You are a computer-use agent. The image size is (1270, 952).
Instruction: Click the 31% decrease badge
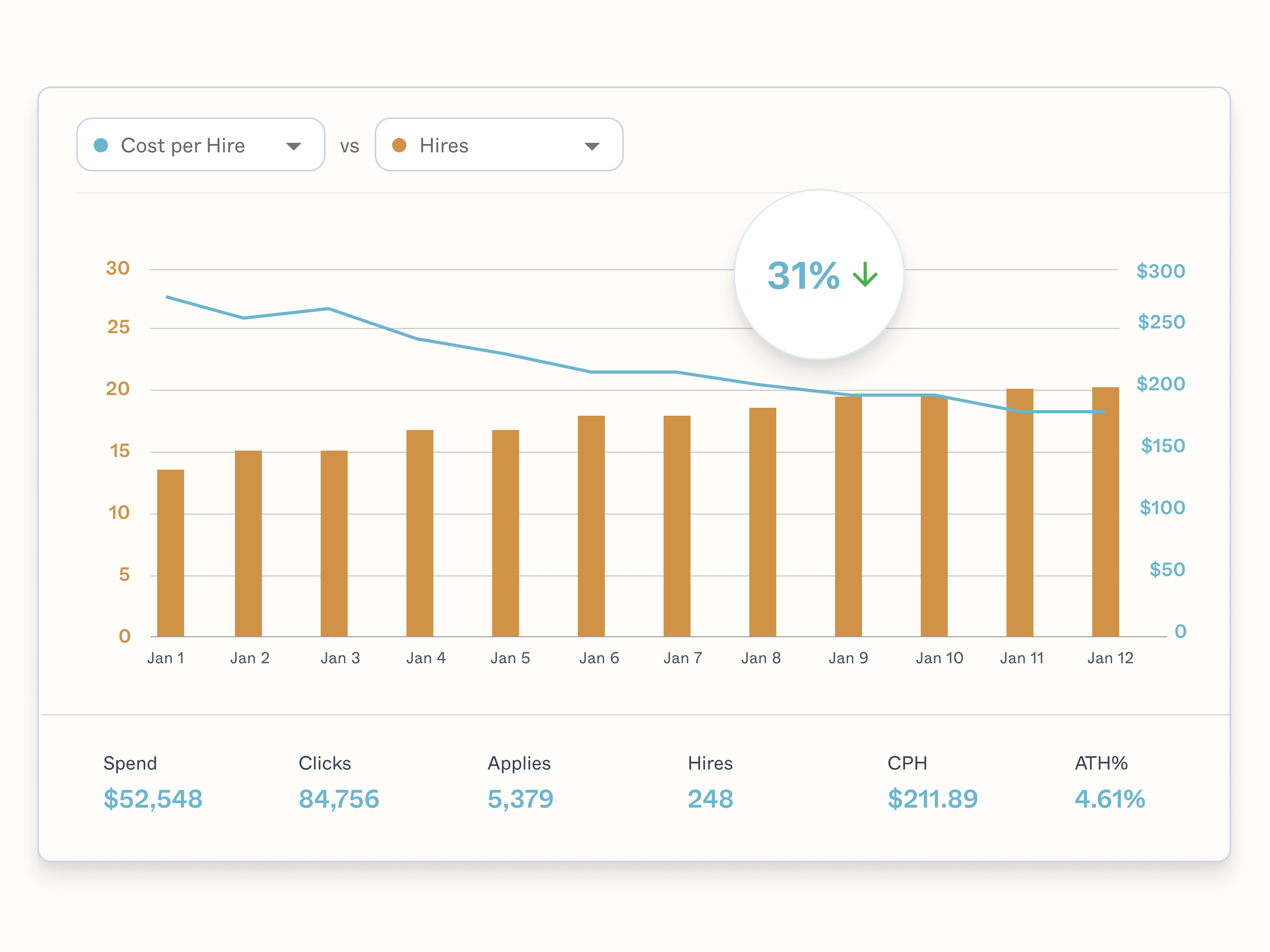pyautogui.click(x=819, y=274)
